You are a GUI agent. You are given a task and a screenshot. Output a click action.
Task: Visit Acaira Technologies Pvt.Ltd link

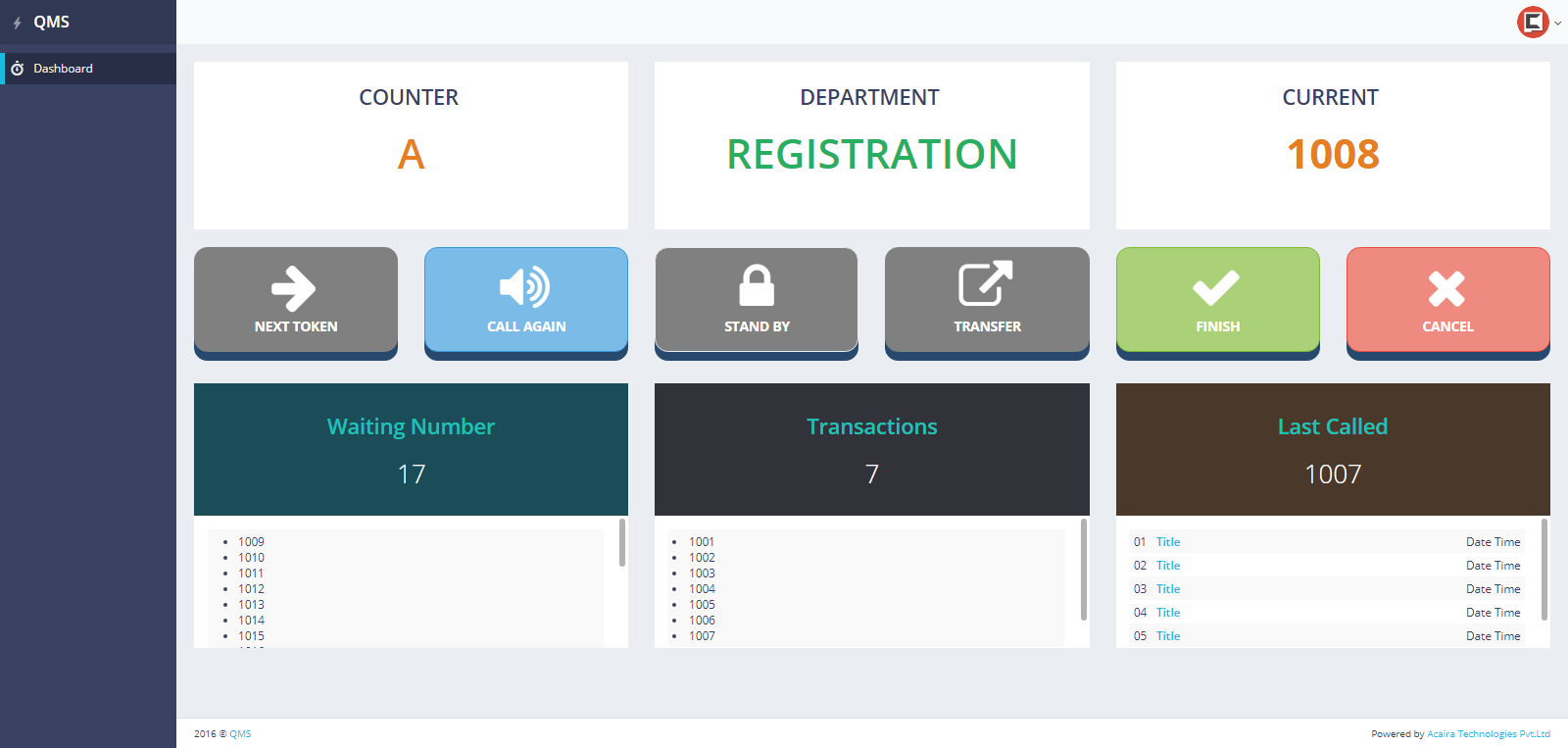(x=1488, y=733)
